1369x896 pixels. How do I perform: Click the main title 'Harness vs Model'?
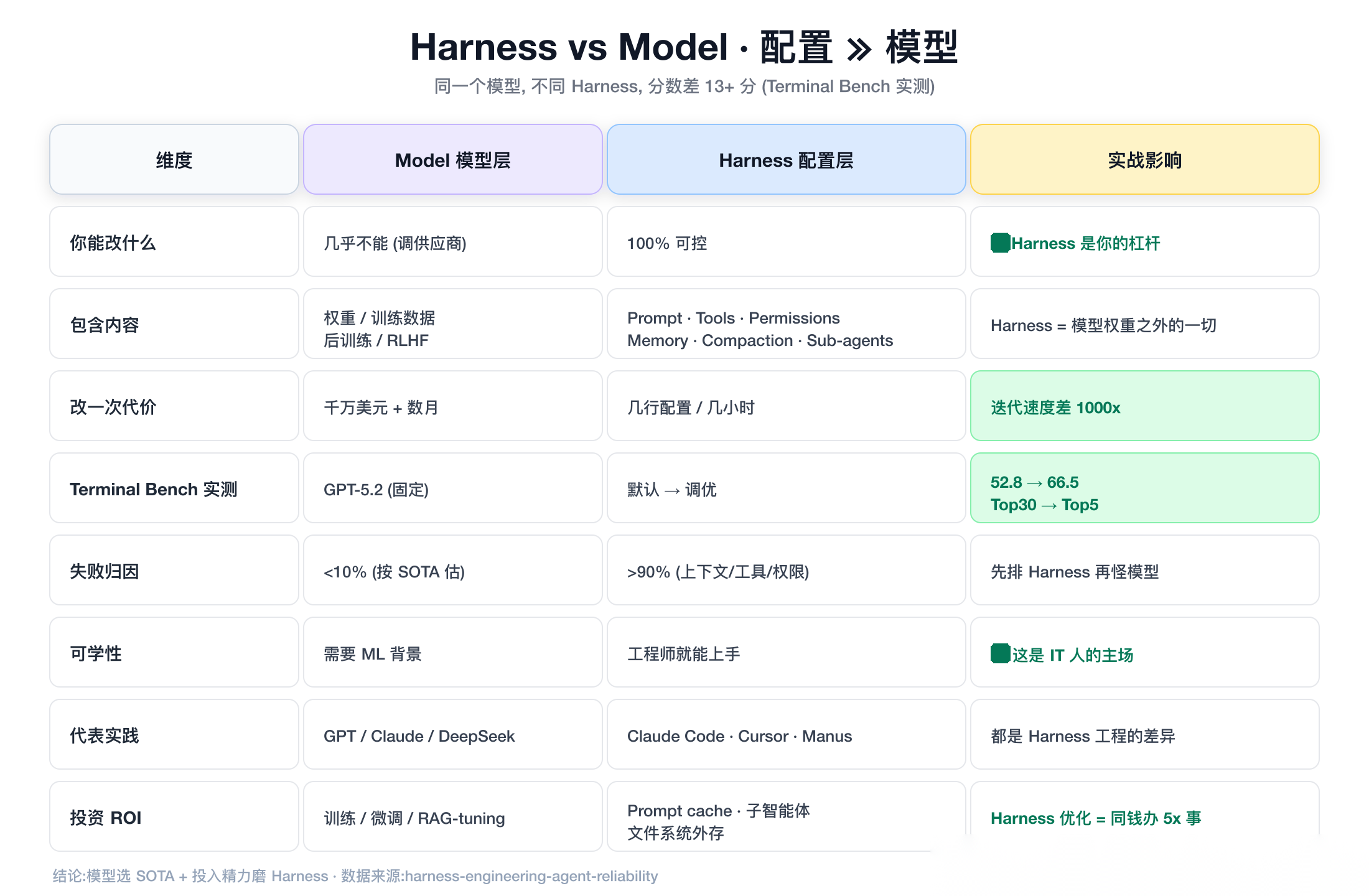[569, 47]
